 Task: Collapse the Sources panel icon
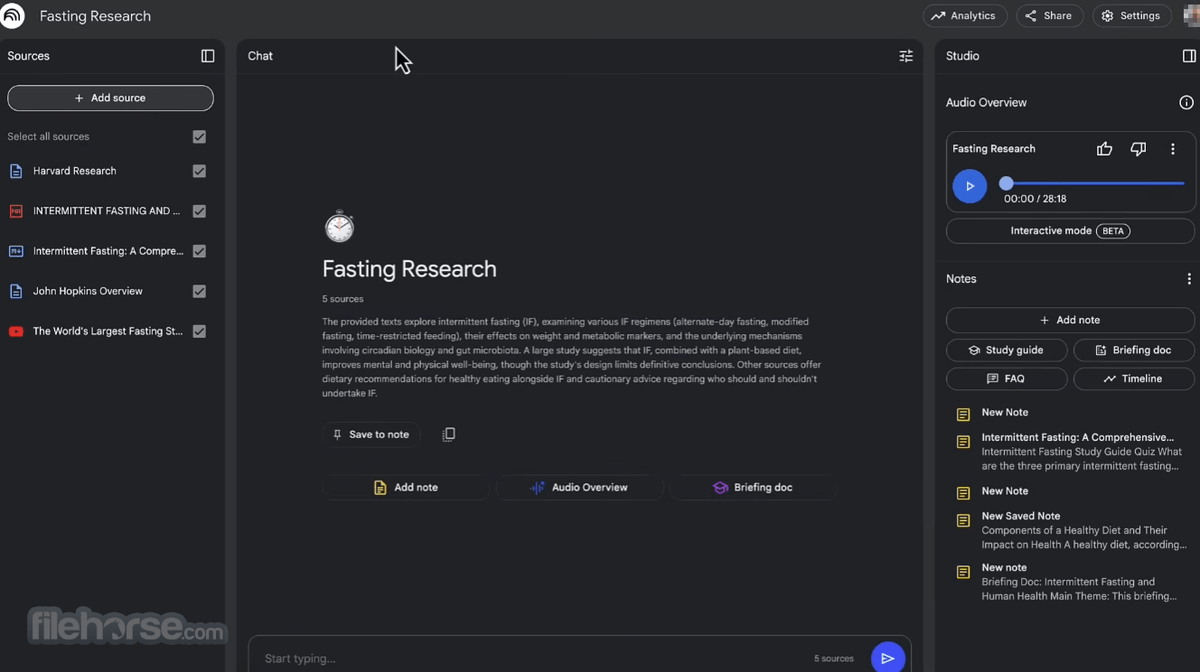click(208, 56)
